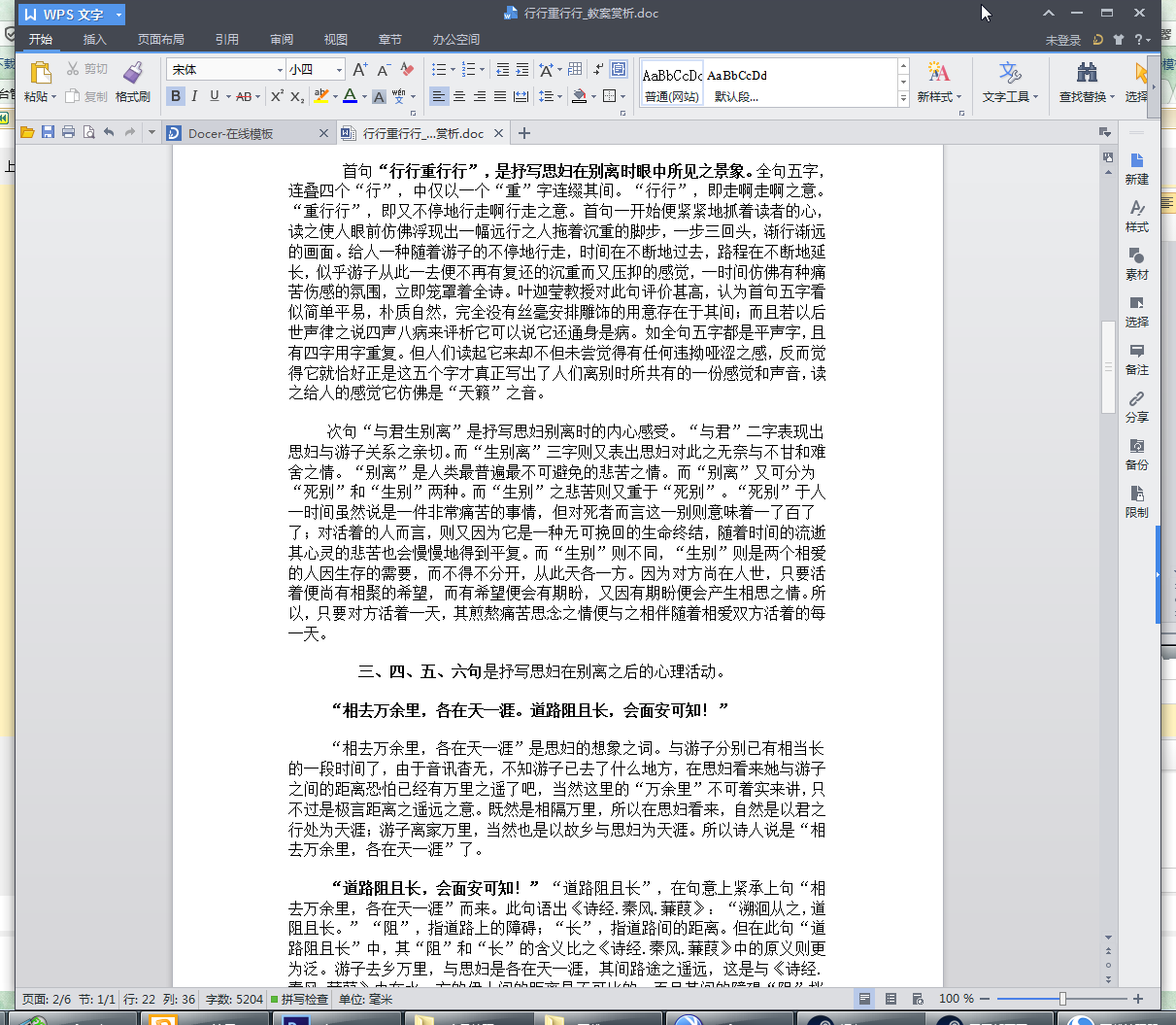Image resolution: width=1176 pixels, height=1025 pixels.
Task: Open file using folder icon in quick toolbar
Action: (27, 132)
